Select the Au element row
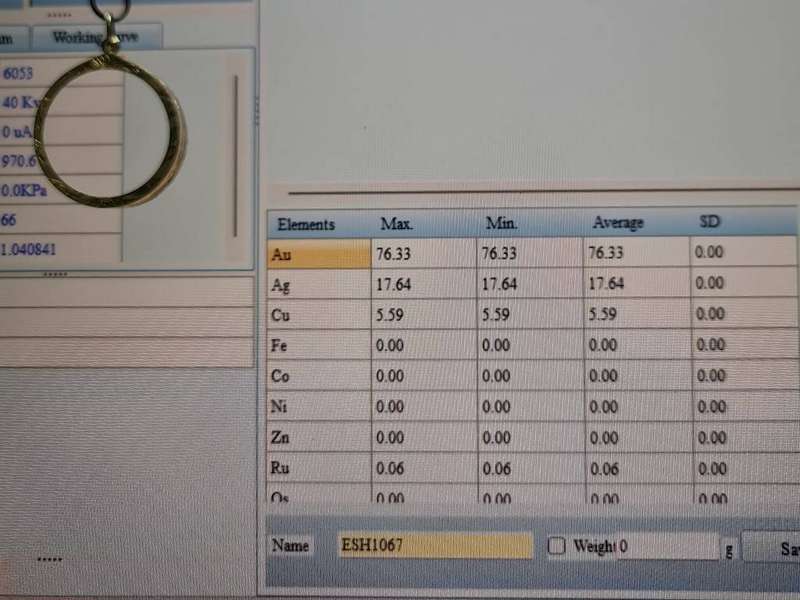Viewport: 800px width, 600px height. [318, 255]
